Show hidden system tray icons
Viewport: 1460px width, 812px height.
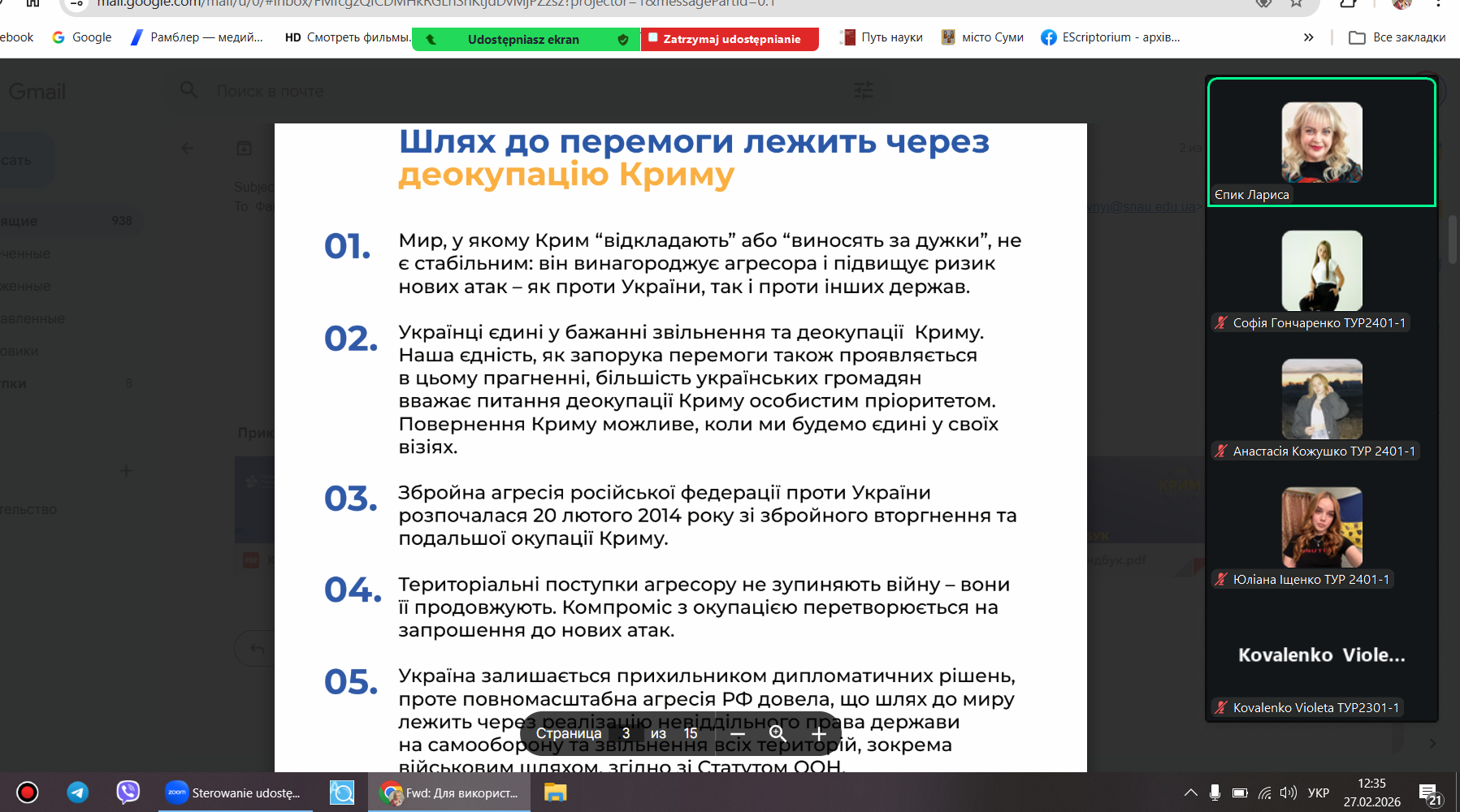(x=1190, y=793)
